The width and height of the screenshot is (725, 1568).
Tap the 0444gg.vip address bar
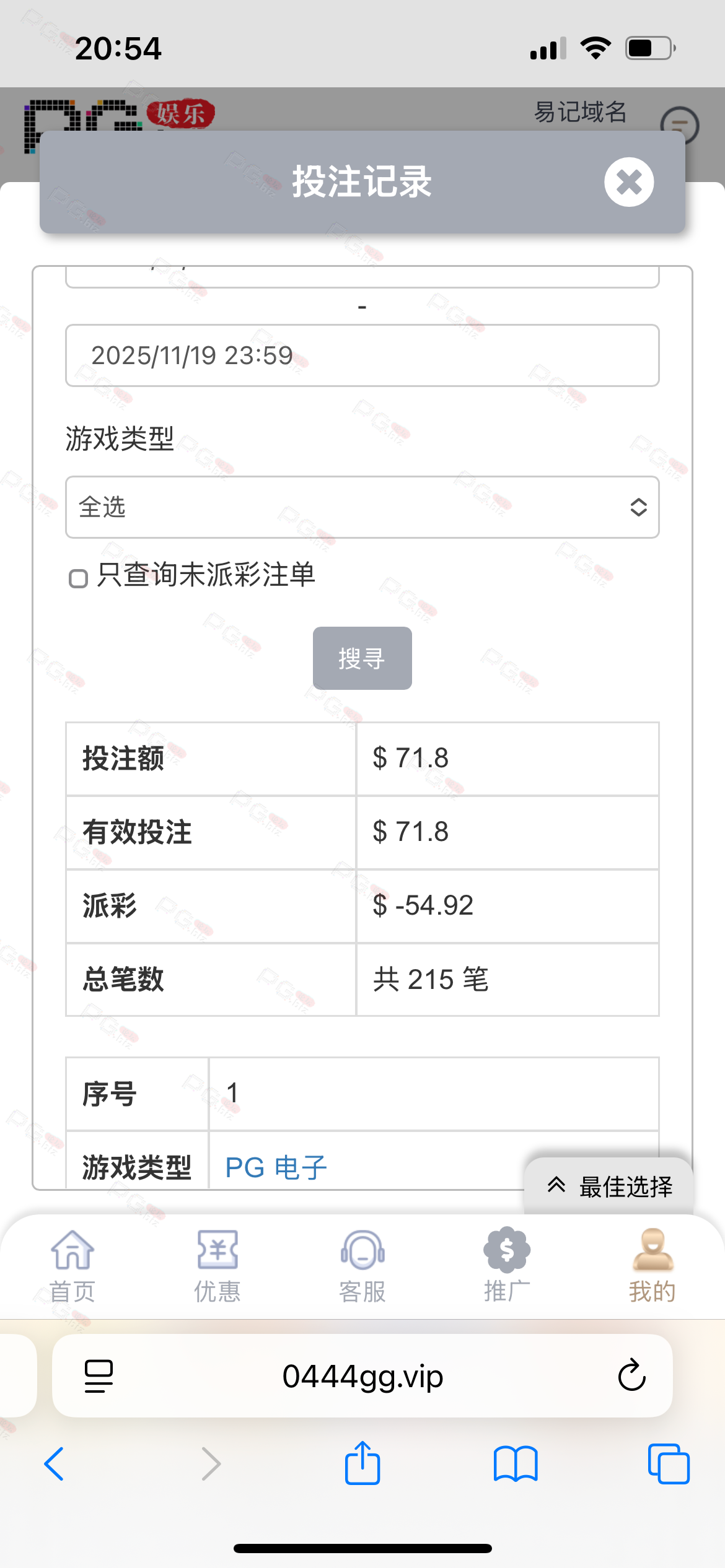(362, 1376)
